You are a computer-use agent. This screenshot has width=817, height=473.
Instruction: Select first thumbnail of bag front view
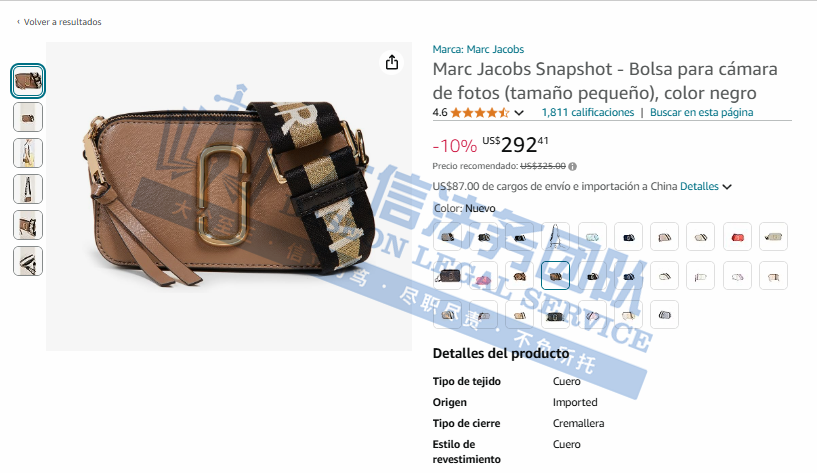coord(28,81)
